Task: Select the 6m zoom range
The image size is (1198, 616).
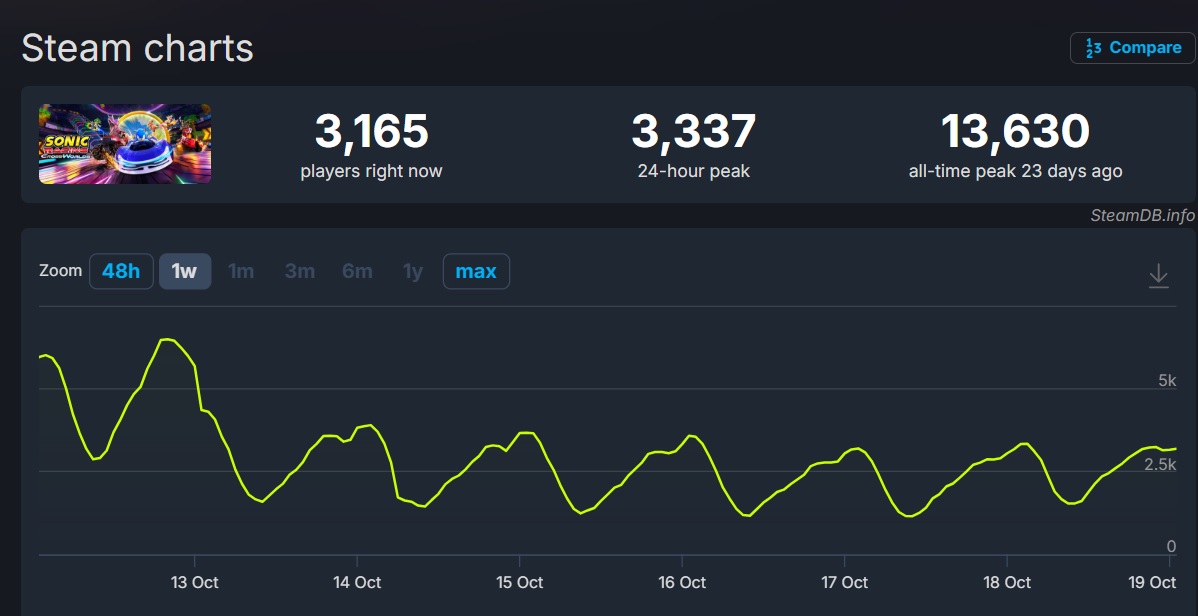Action: pyautogui.click(x=358, y=271)
